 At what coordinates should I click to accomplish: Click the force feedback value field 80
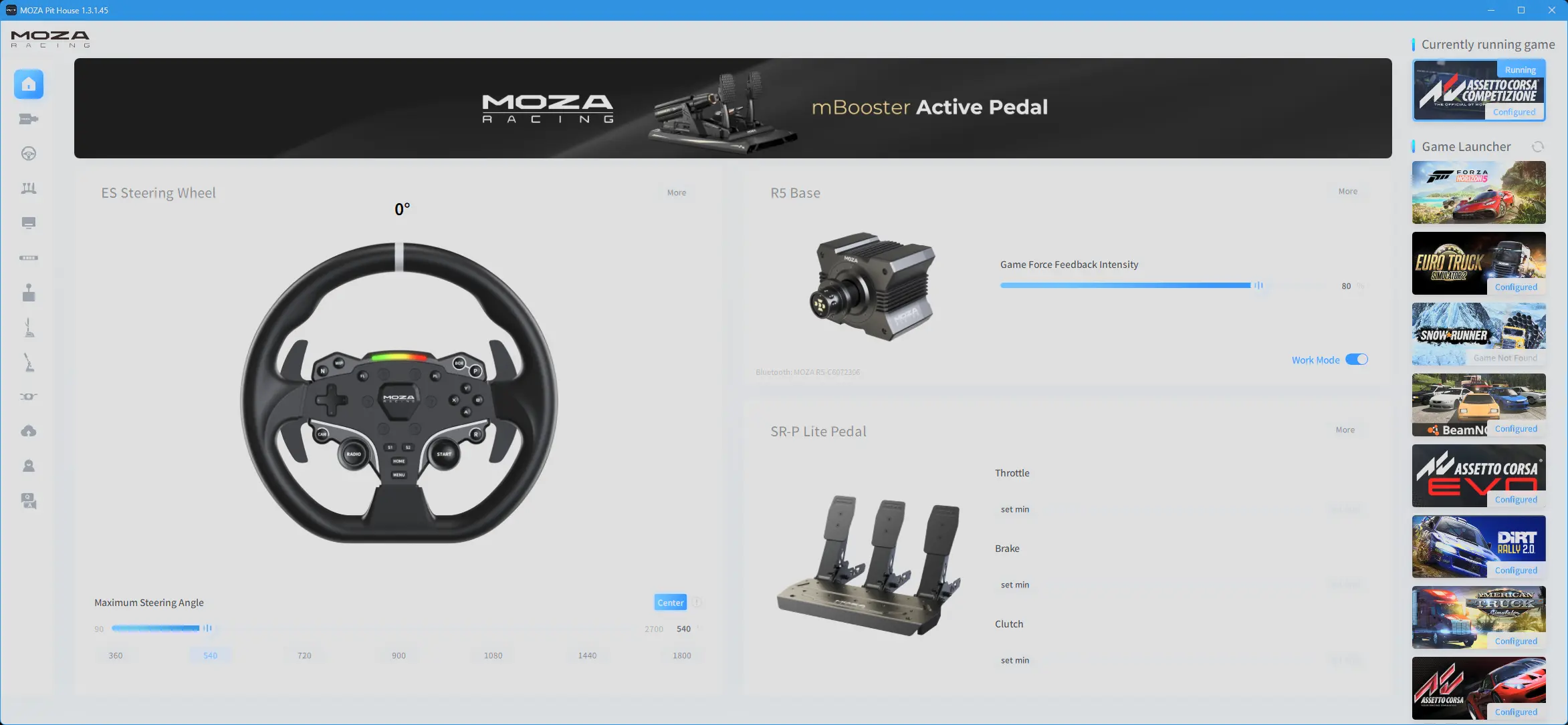coord(1346,286)
